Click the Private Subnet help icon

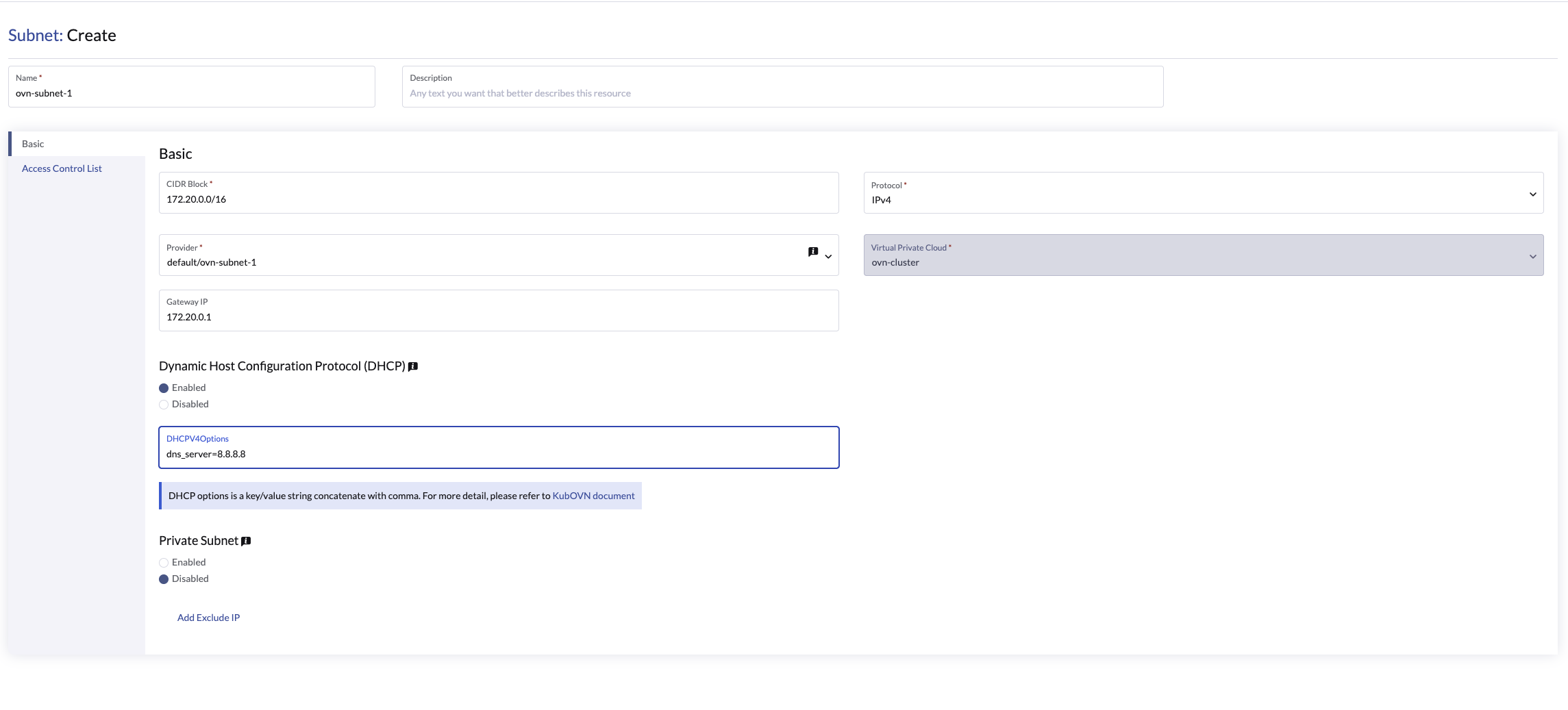[246, 542]
